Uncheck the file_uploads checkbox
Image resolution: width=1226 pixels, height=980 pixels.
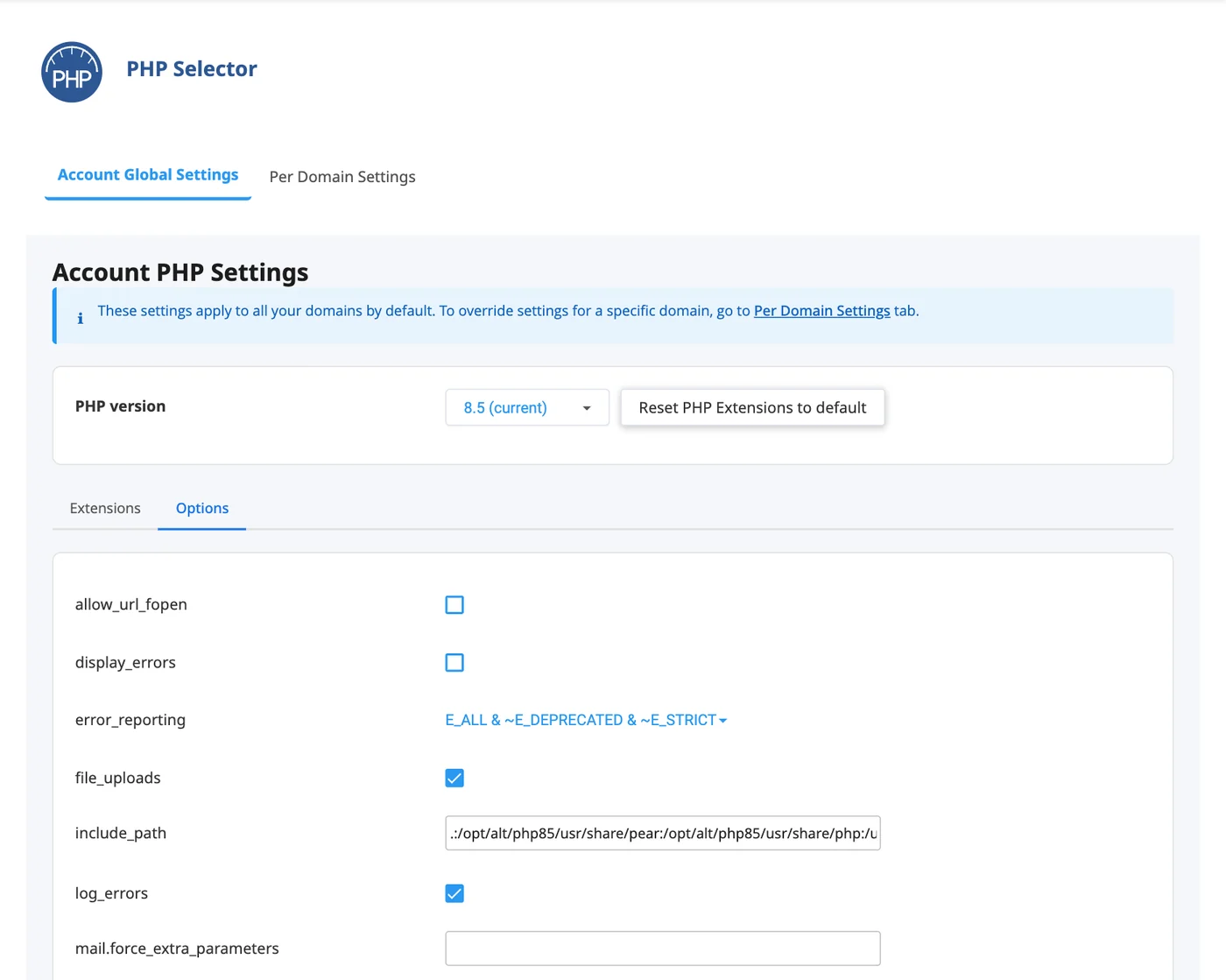[454, 778]
